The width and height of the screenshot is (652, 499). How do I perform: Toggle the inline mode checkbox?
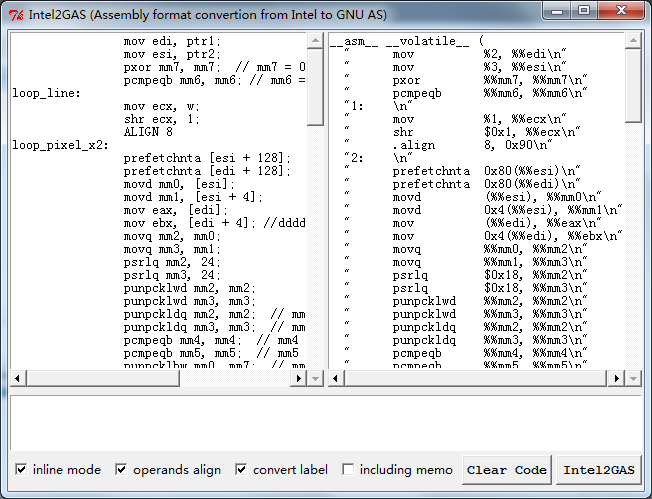coord(21,469)
